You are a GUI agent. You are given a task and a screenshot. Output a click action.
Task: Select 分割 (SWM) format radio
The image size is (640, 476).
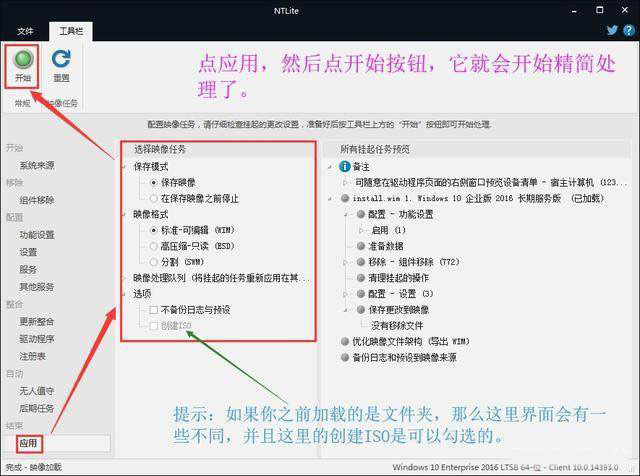(153, 262)
